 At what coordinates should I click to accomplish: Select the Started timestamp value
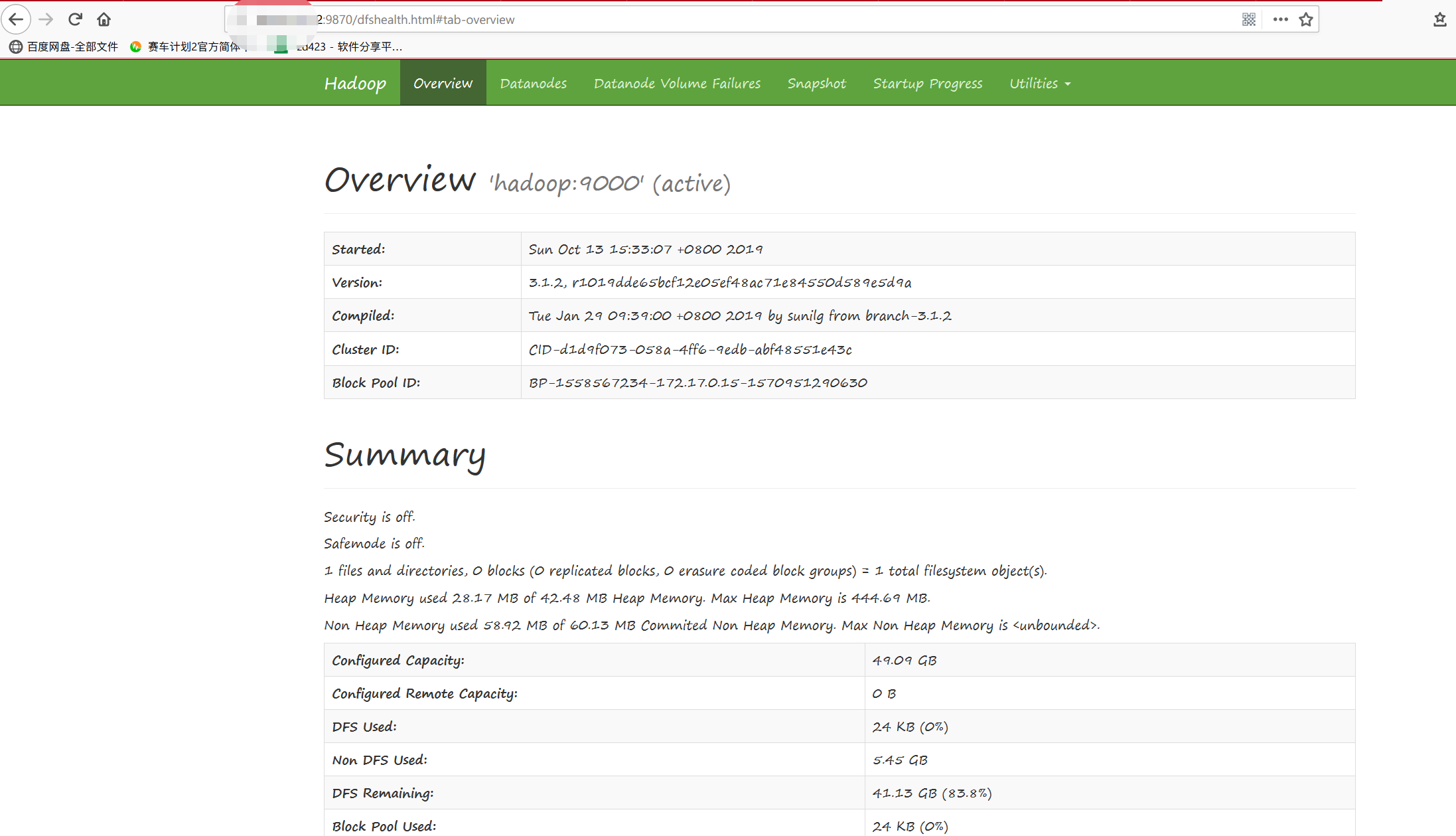[x=645, y=249]
